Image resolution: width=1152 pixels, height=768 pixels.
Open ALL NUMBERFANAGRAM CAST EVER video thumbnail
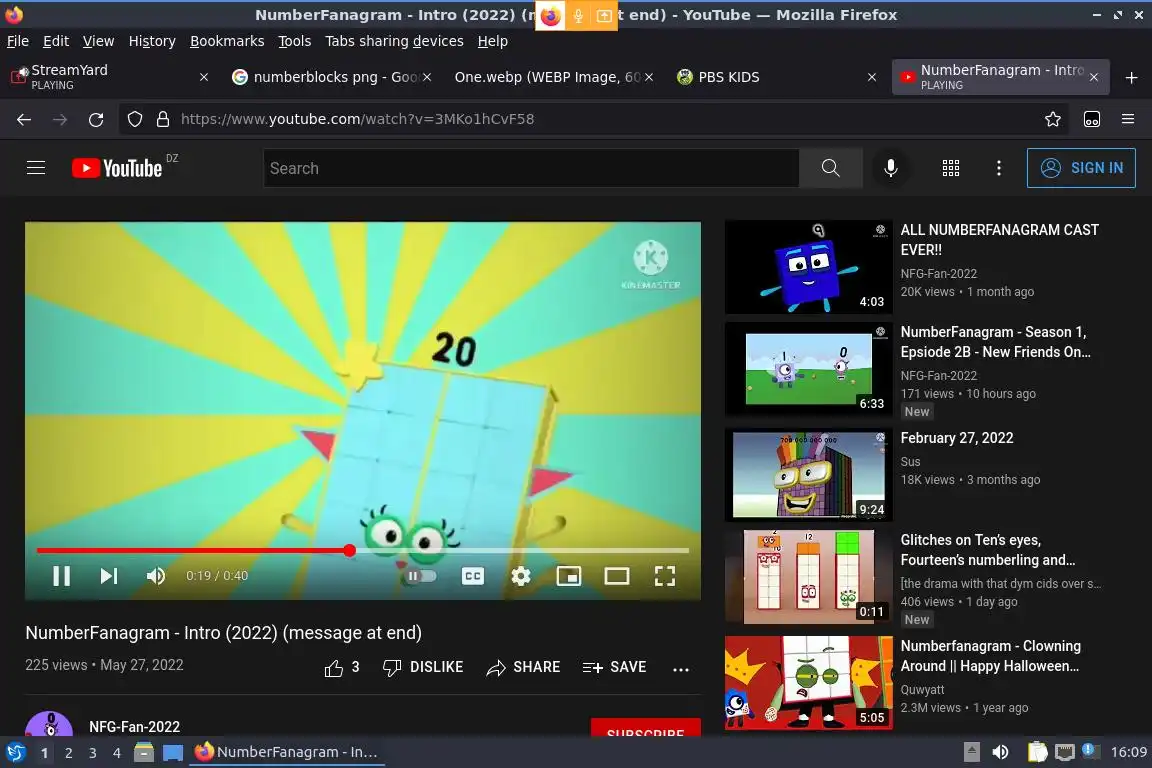808,267
